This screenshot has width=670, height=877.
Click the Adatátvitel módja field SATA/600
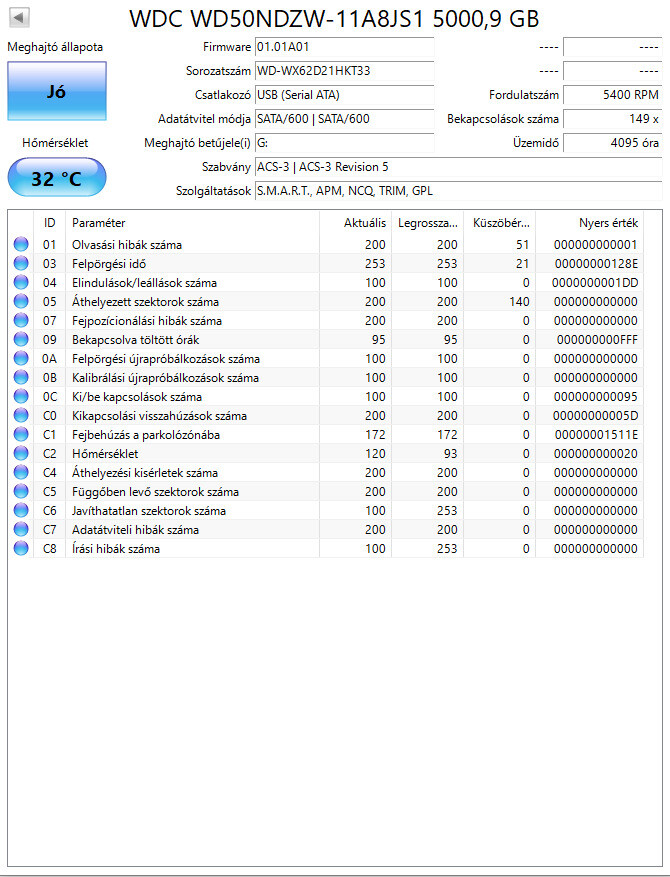345,119
